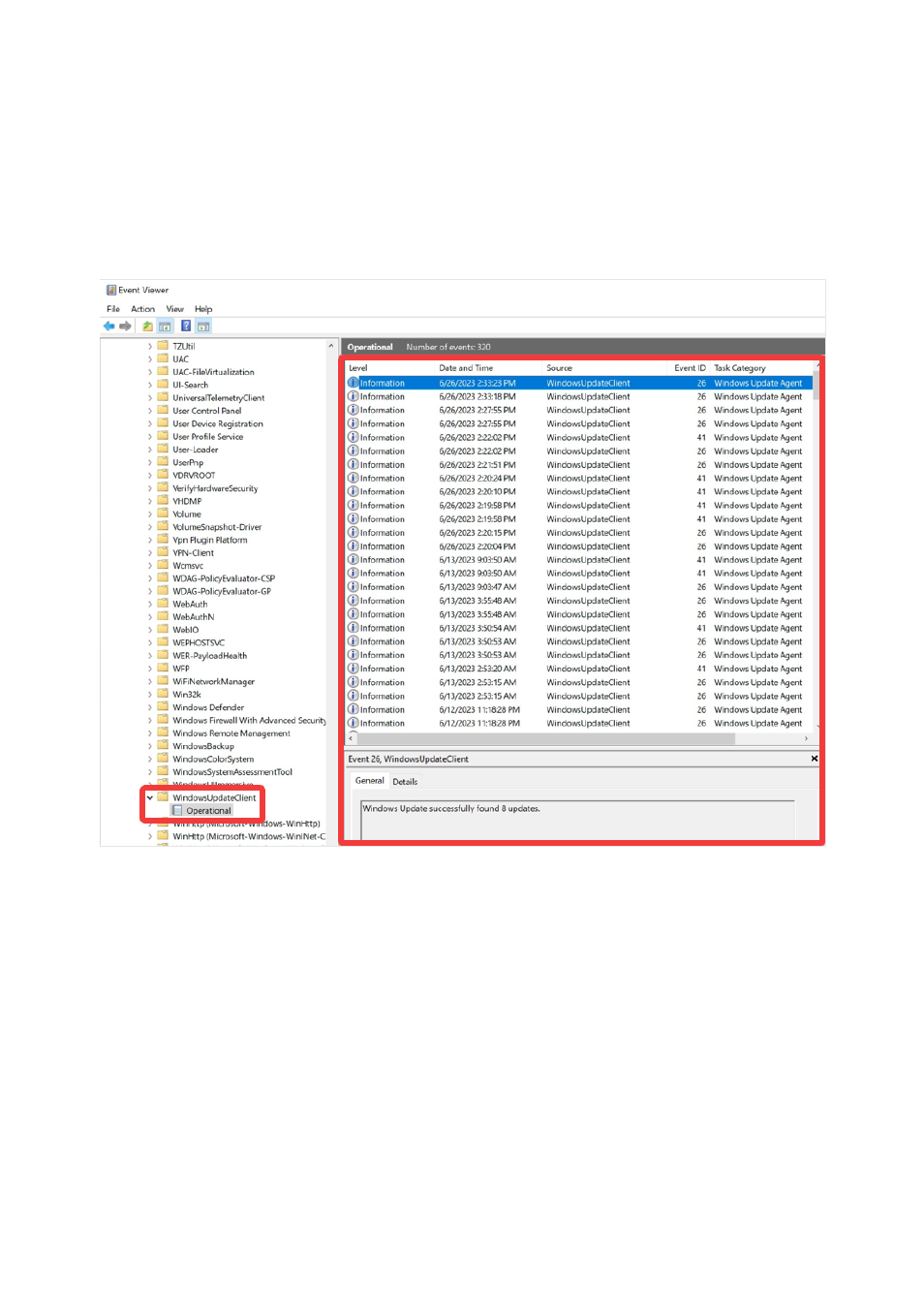Click the info icon of the 2:33:18 PM event

(354, 396)
